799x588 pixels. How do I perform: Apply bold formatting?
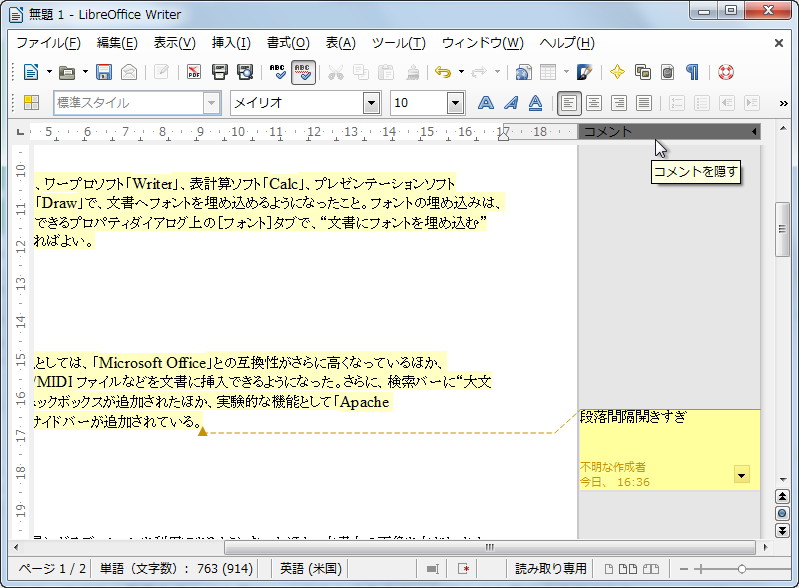[x=486, y=103]
